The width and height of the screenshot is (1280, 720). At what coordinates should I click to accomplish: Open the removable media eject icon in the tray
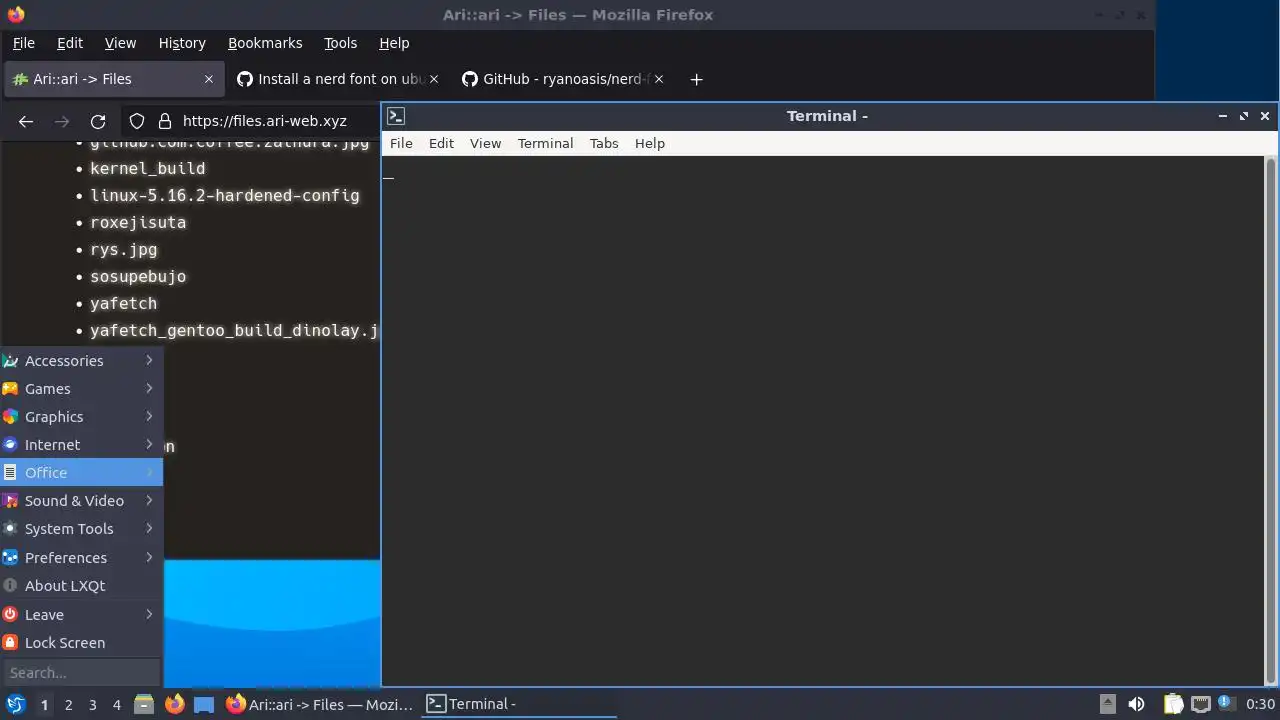click(1107, 704)
